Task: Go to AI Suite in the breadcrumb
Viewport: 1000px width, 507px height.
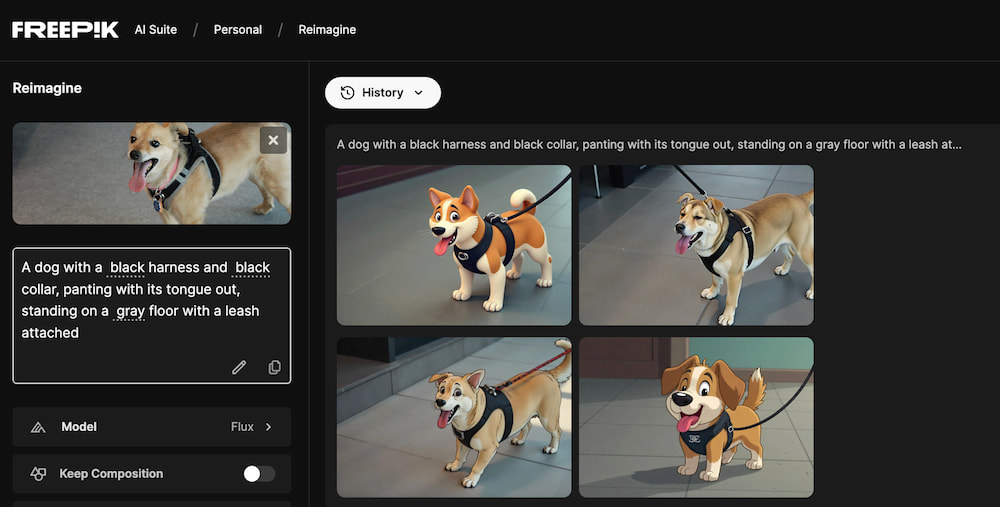Action: click(x=156, y=30)
